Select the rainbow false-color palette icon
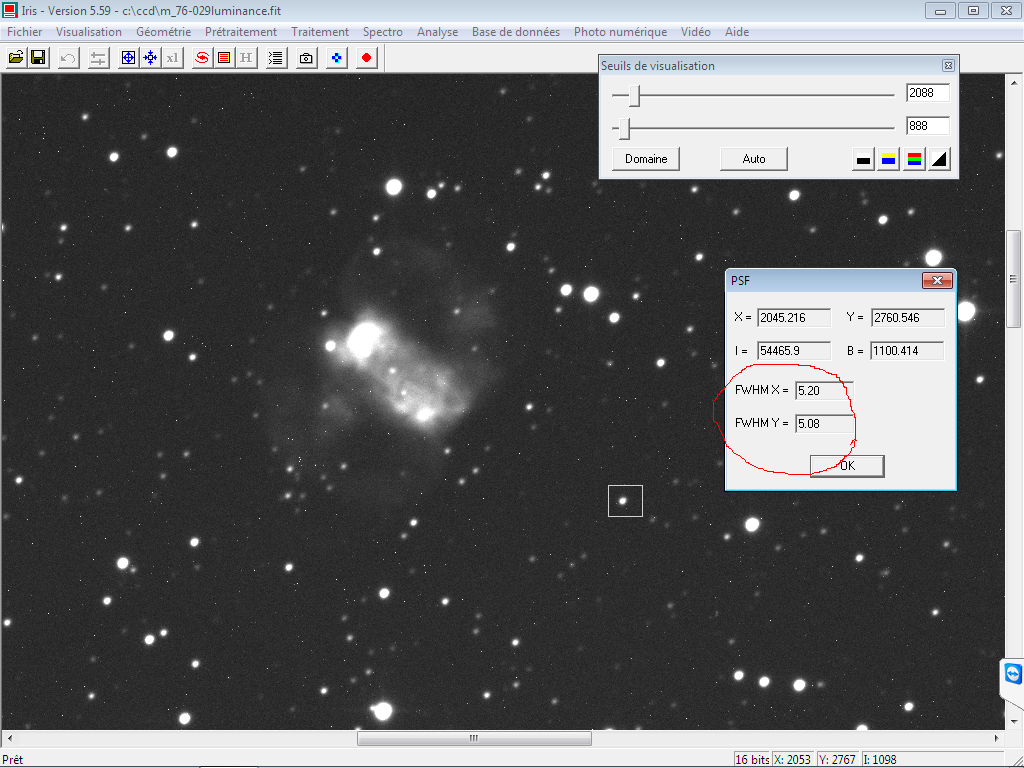The image size is (1024, 768). click(914, 159)
